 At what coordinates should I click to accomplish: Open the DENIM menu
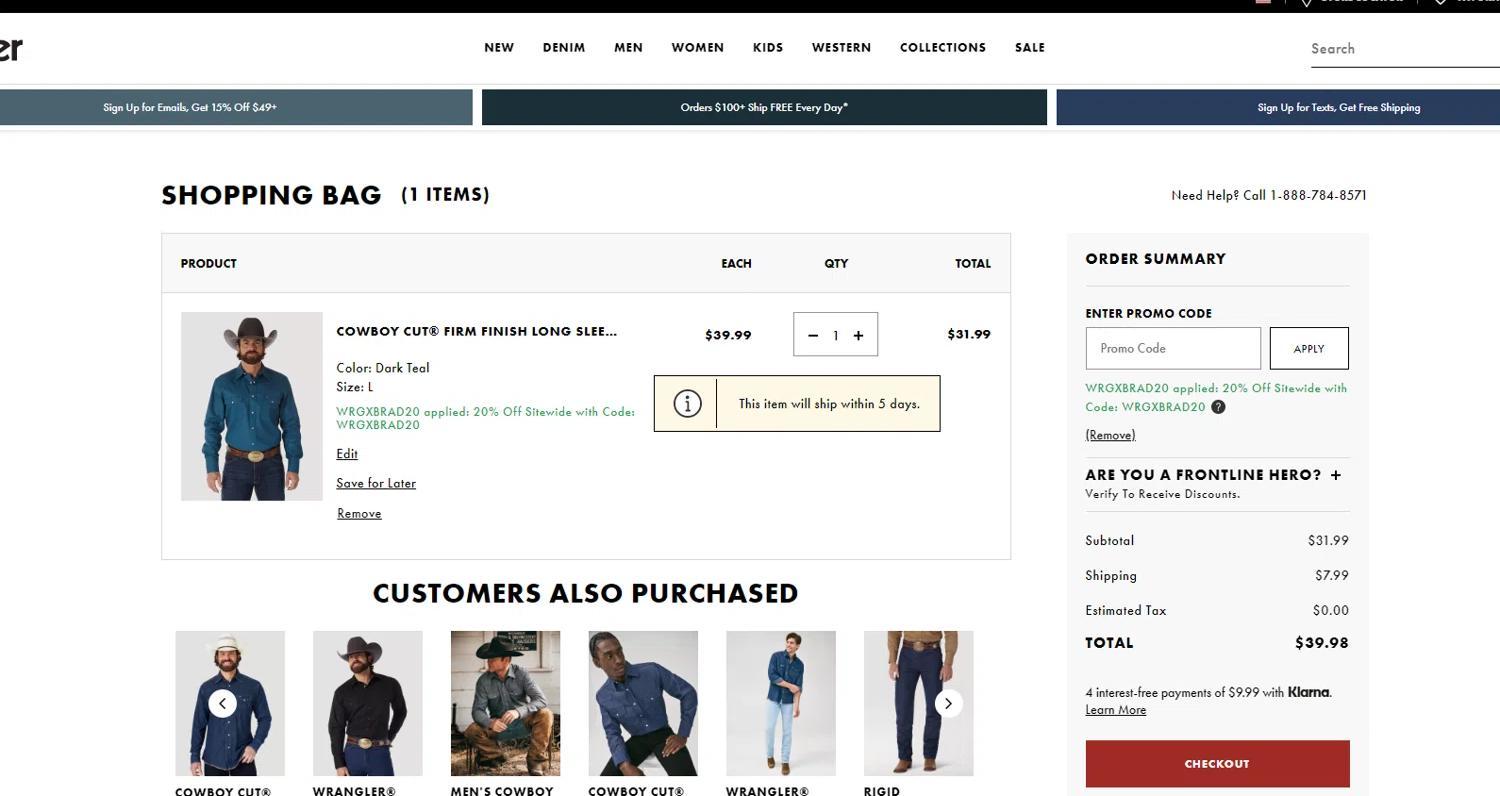[564, 47]
